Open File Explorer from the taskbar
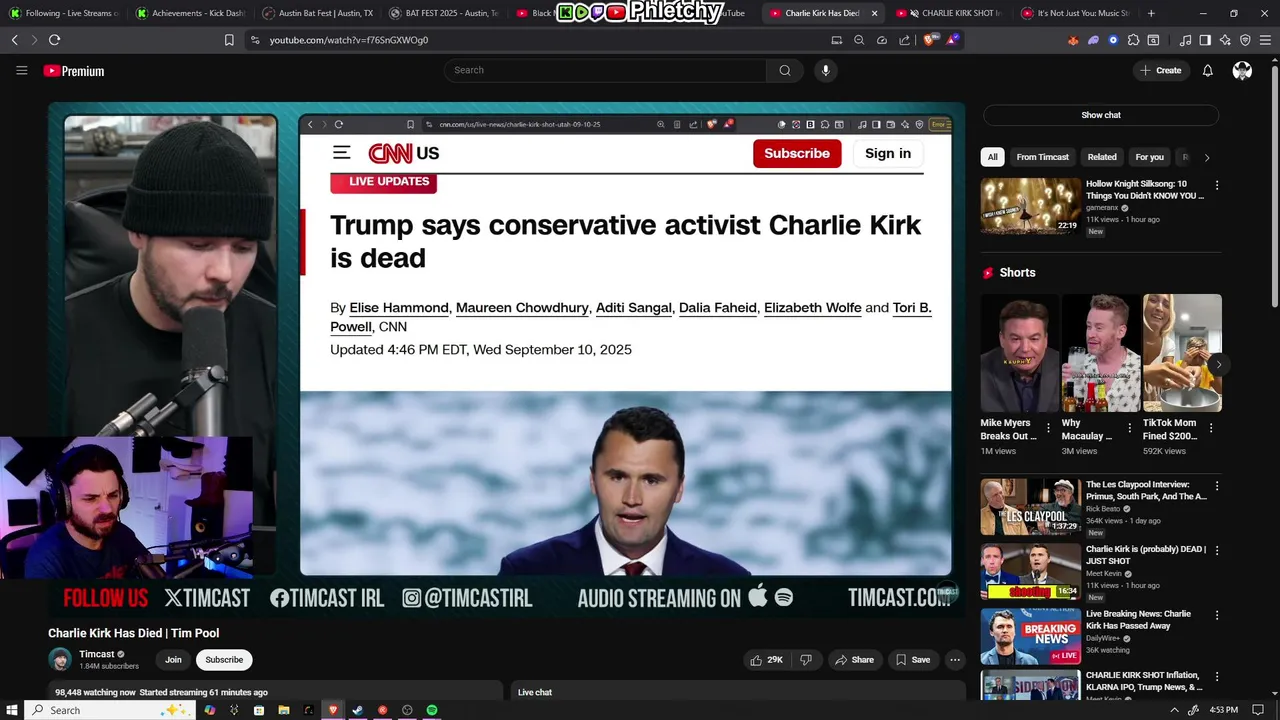The height and width of the screenshot is (720, 1280). 284,710
